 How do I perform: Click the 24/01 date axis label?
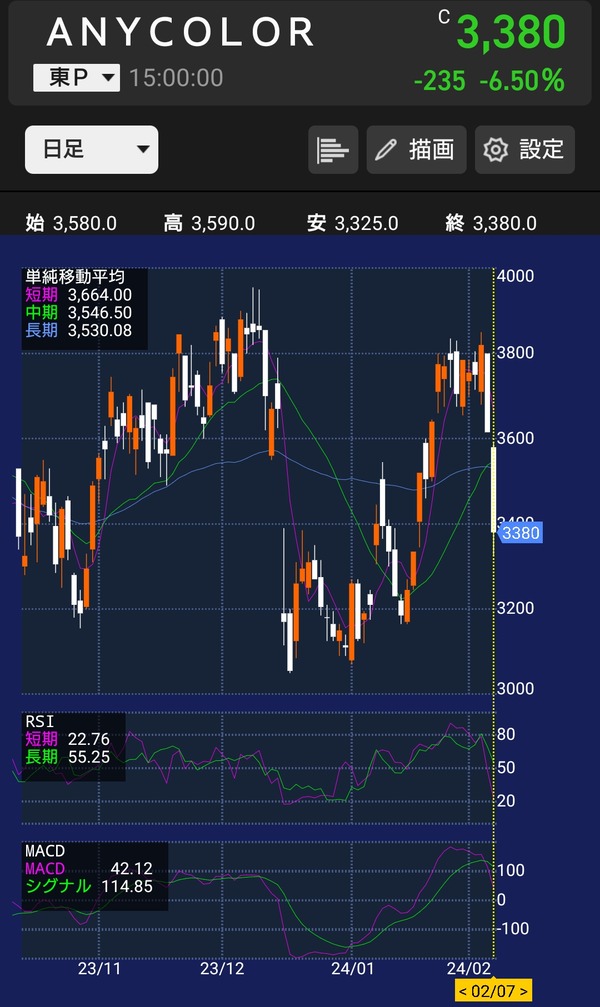pyautogui.click(x=352, y=968)
